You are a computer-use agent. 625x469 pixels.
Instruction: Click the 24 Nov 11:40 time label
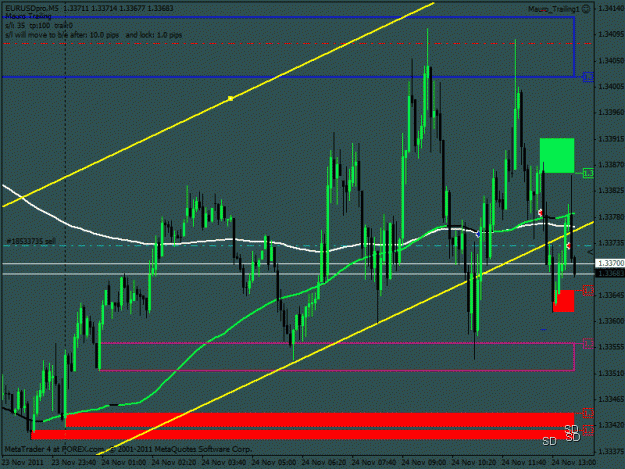click(524, 462)
